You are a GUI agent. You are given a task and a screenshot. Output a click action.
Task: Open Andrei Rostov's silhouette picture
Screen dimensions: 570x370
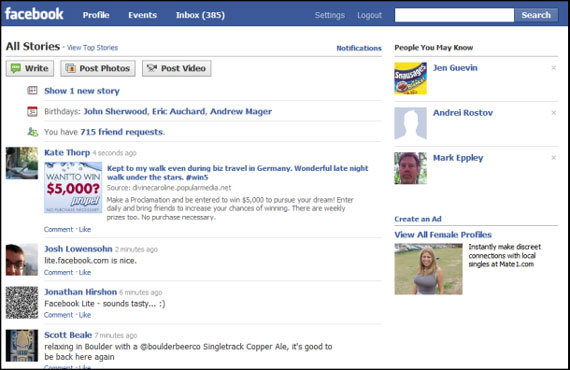tap(410, 123)
